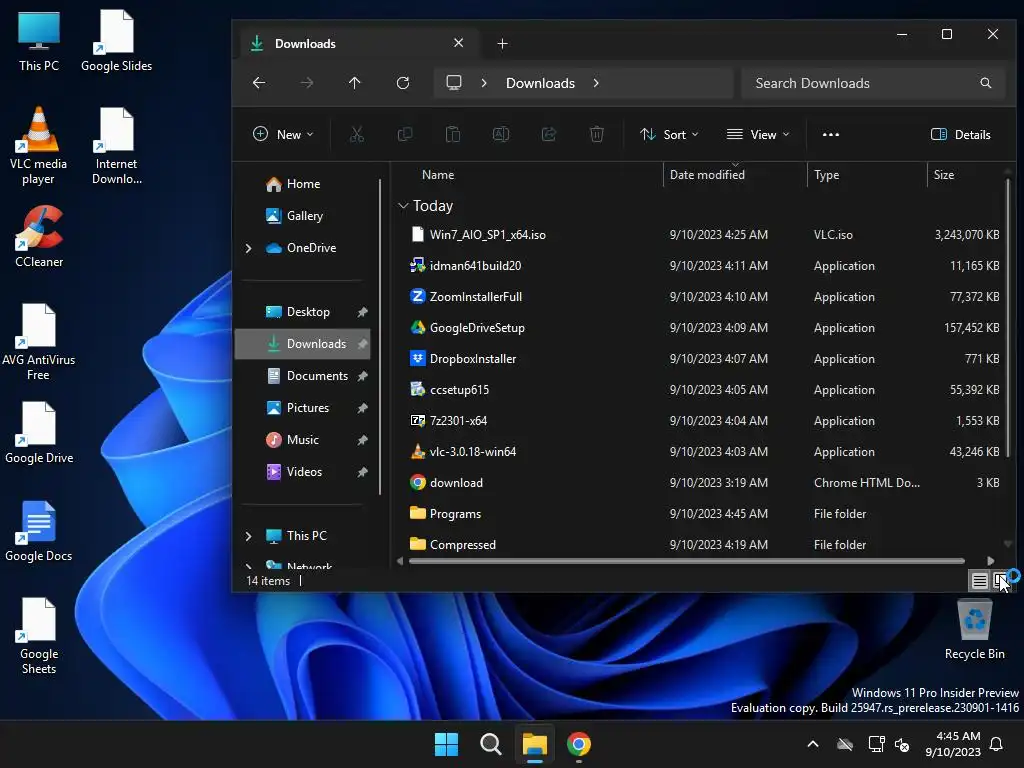Select the Google Slides desktop shortcut
This screenshot has width=1024, height=768.
tap(116, 40)
